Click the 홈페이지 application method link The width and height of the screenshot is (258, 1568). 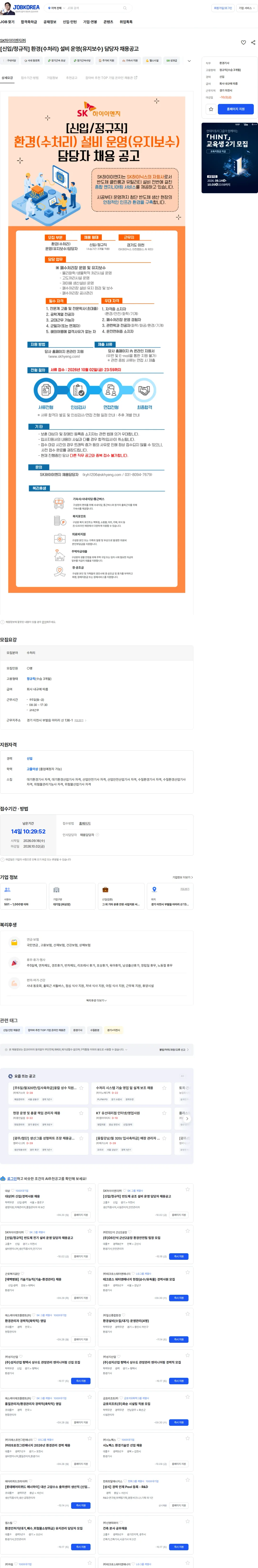[x=85, y=824]
